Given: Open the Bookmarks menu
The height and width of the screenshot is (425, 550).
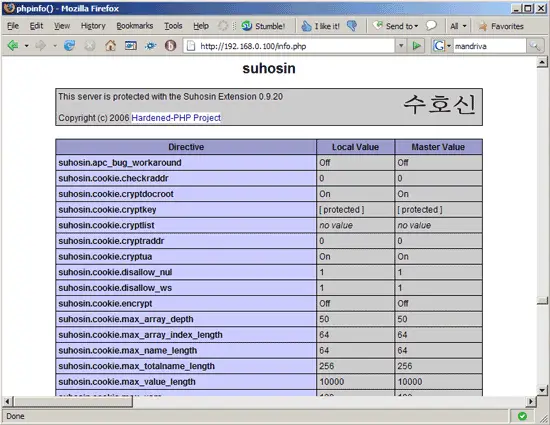Looking at the screenshot, I should pos(135,26).
